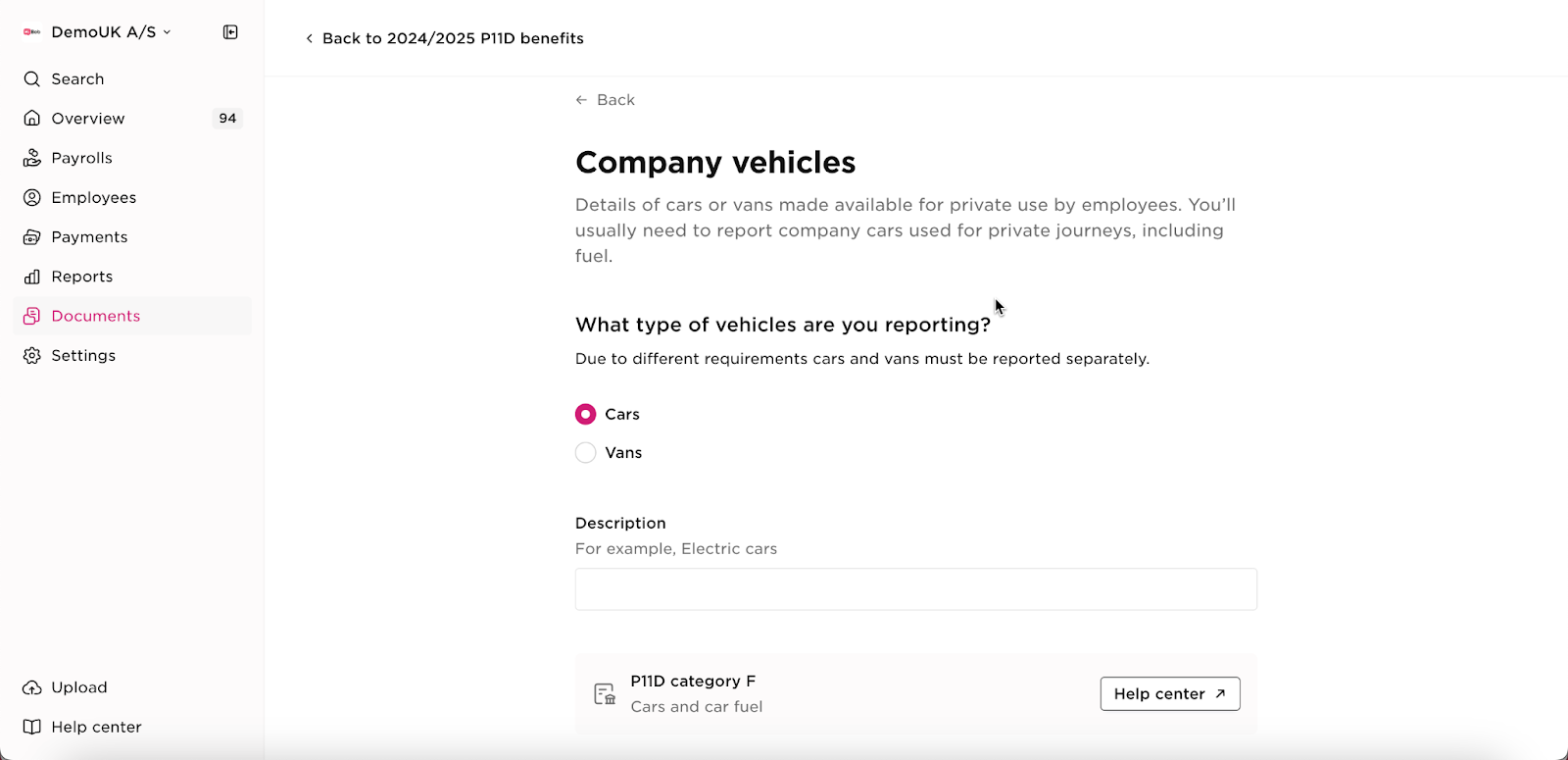This screenshot has height=760, width=1568.
Task: Click the Search magnifier icon
Action: [x=32, y=79]
